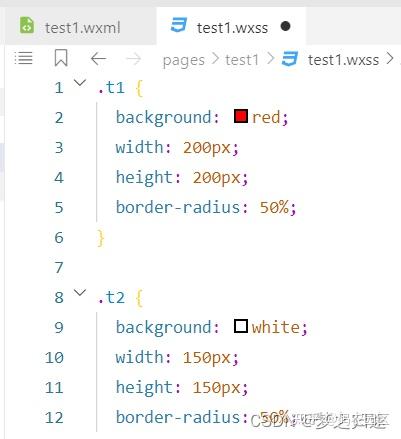Collapse the .t2 rule fold arrow

click(80, 293)
